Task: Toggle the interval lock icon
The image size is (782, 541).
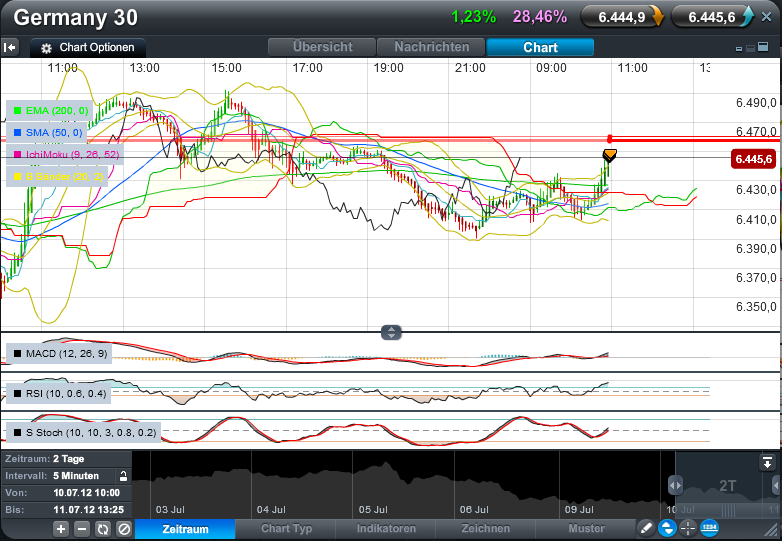Action: coord(123,476)
